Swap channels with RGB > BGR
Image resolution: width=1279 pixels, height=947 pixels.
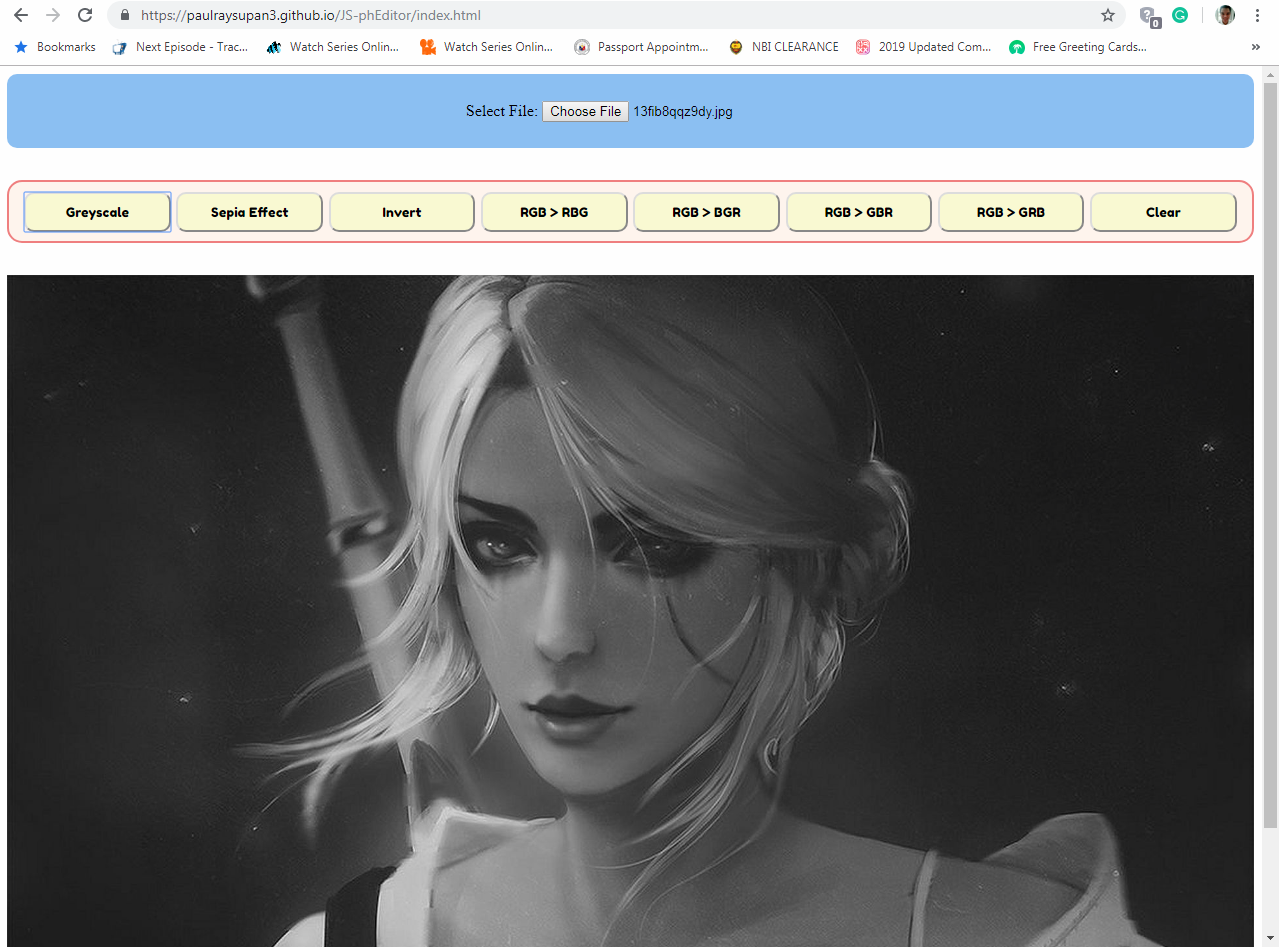(706, 212)
